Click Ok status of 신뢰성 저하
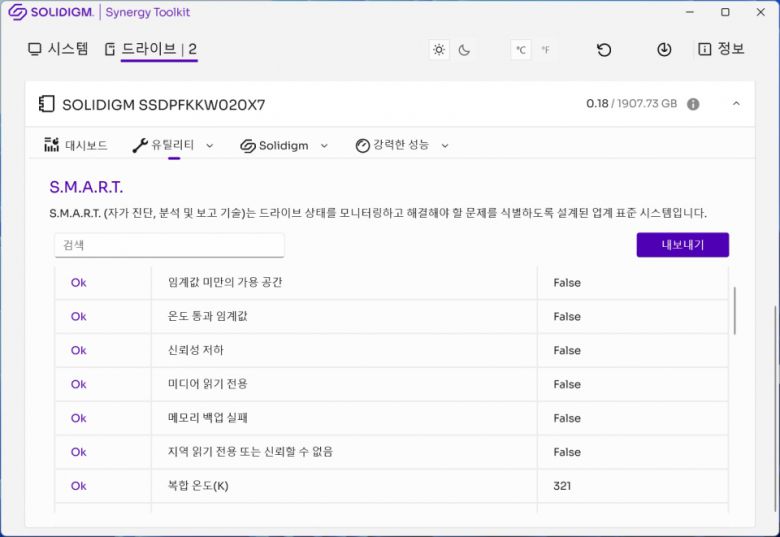Image resolution: width=780 pixels, height=537 pixels. tap(79, 351)
